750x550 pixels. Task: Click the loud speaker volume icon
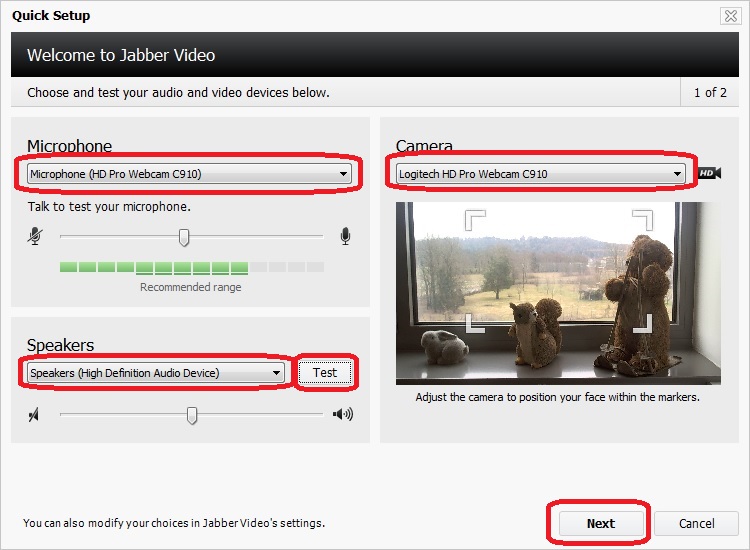tap(343, 414)
